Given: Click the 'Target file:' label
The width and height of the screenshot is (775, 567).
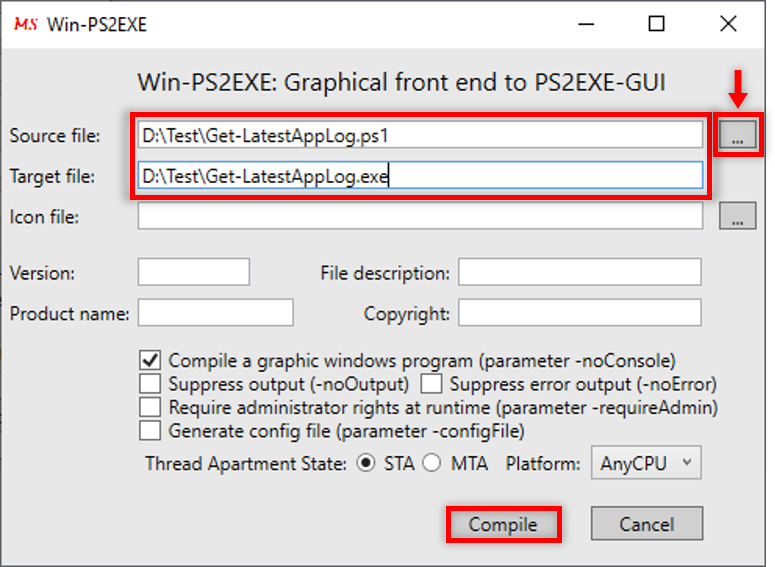Looking at the screenshot, I should pyautogui.click(x=52, y=176).
